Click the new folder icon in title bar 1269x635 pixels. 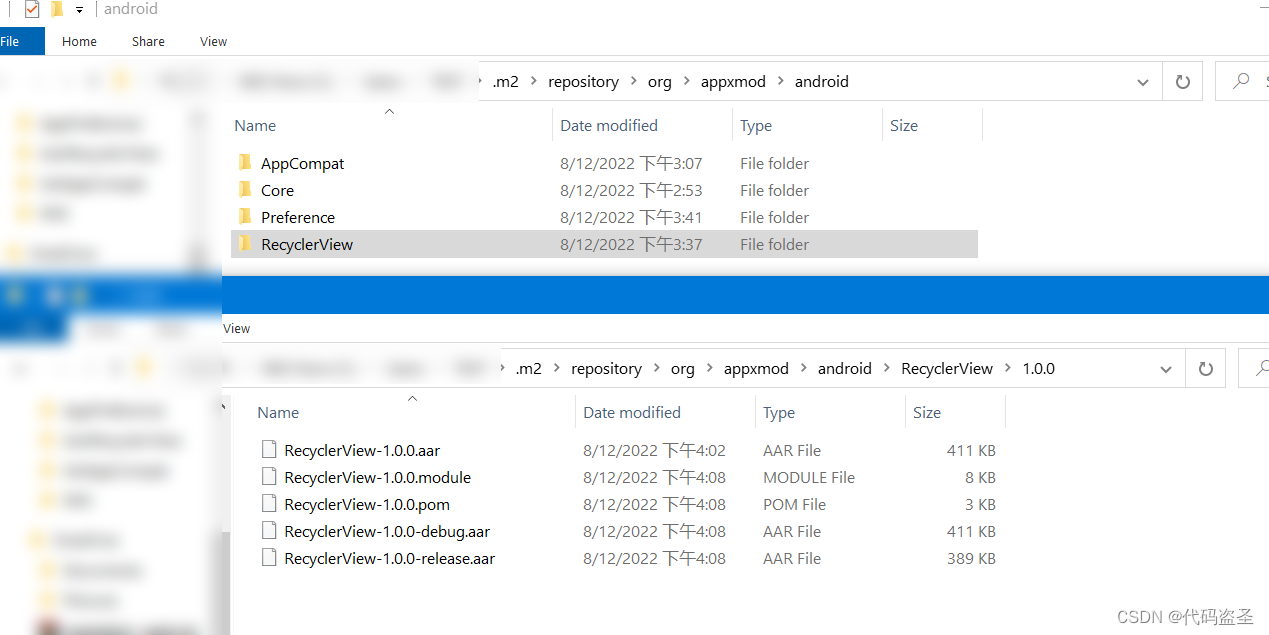(57, 9)
